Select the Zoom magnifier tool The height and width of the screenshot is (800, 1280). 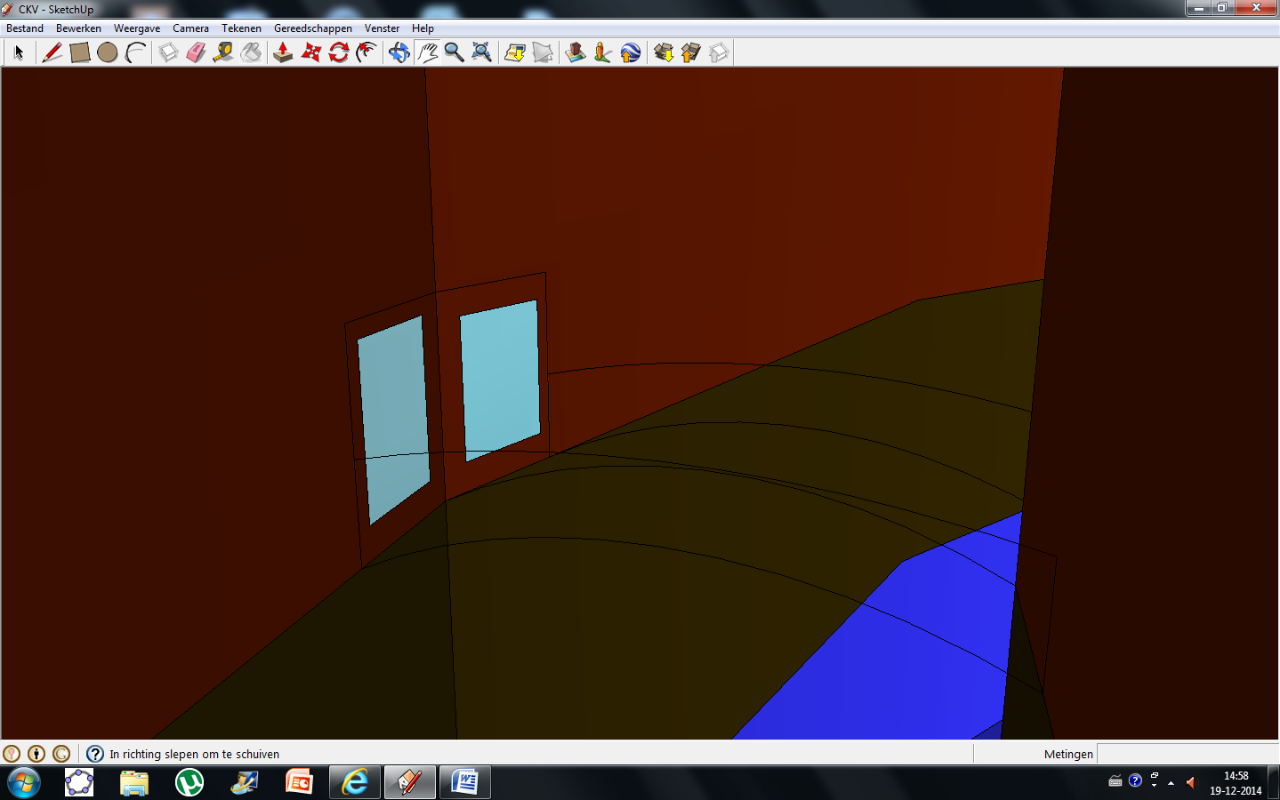click(455, 53)
